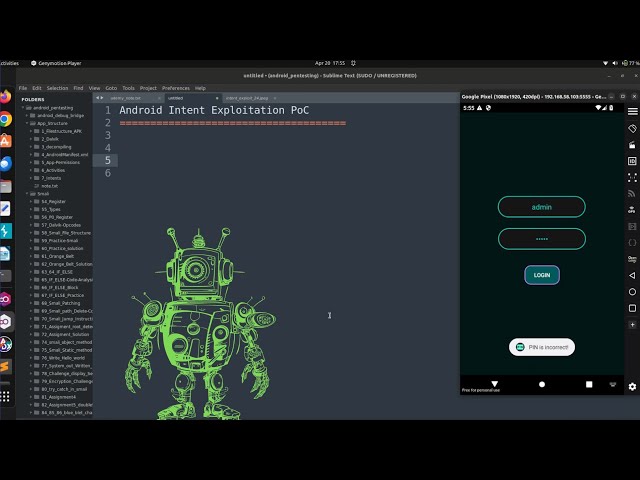640x480 pixels.
Task: Launch Google Chrome from the dock
Action: tap(5, 119)
